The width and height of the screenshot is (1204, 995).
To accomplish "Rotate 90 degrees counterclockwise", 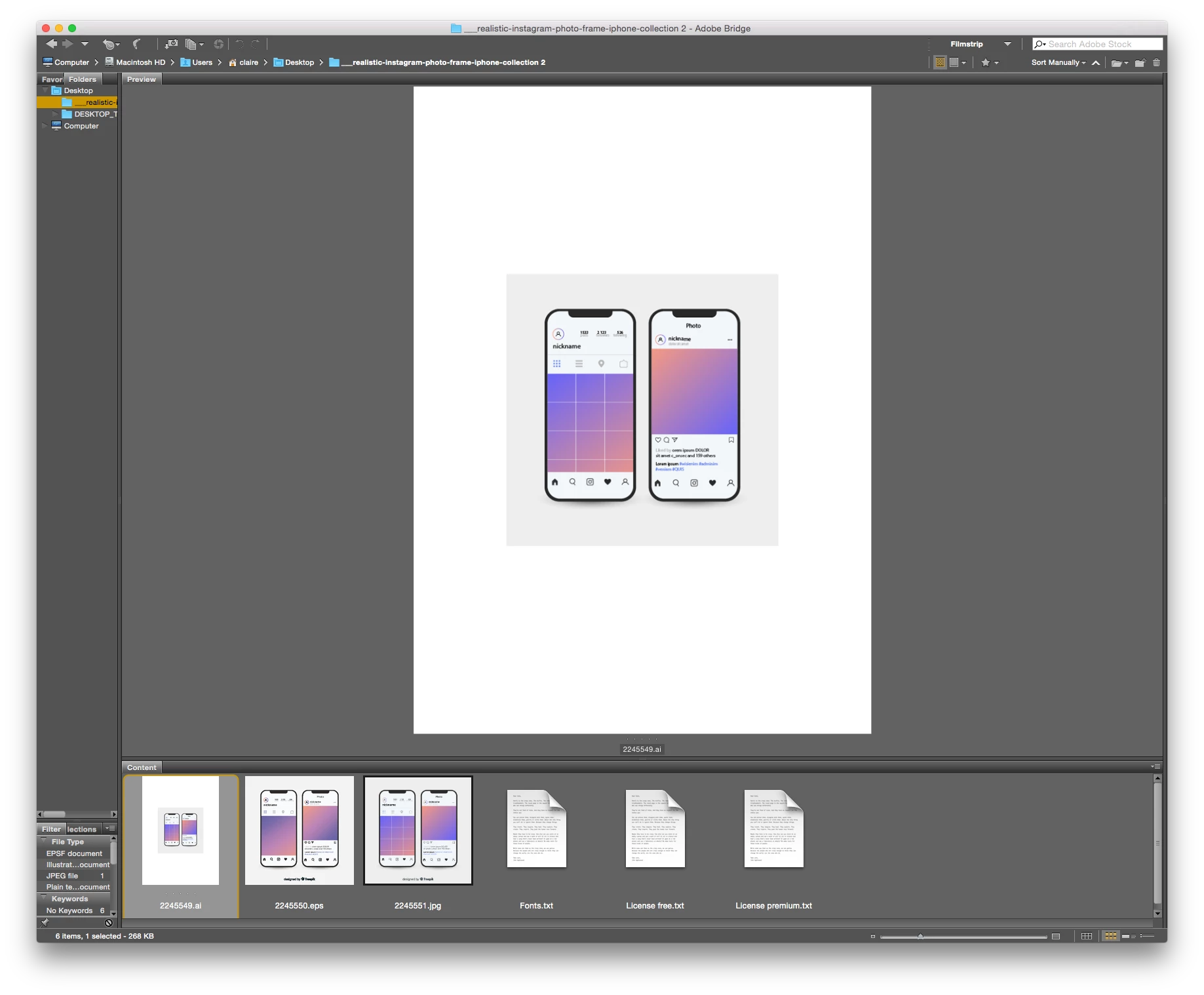I will pos(239,44).
